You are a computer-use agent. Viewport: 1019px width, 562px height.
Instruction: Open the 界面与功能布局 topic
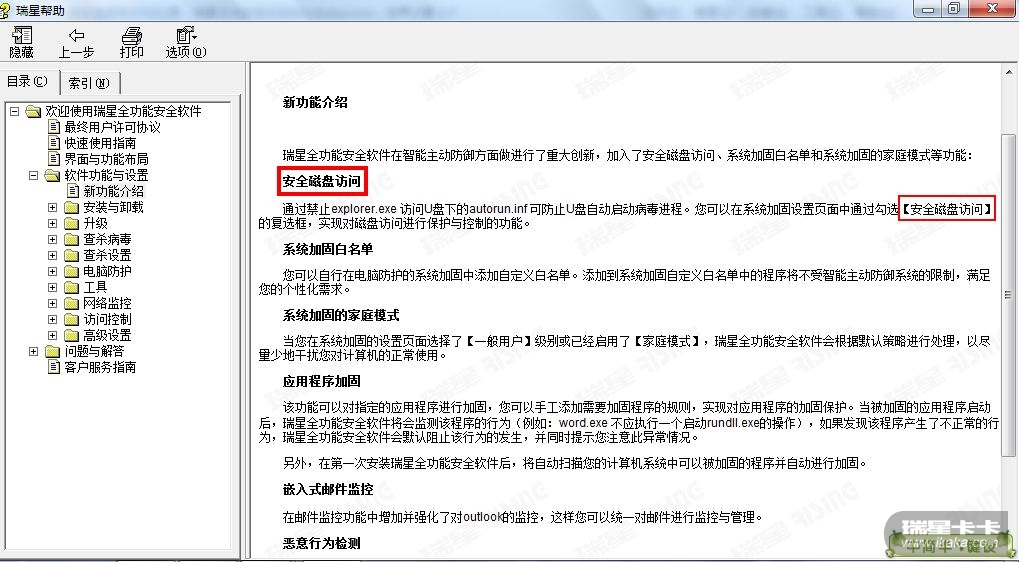pyautogui.click(x=107, y=159)
